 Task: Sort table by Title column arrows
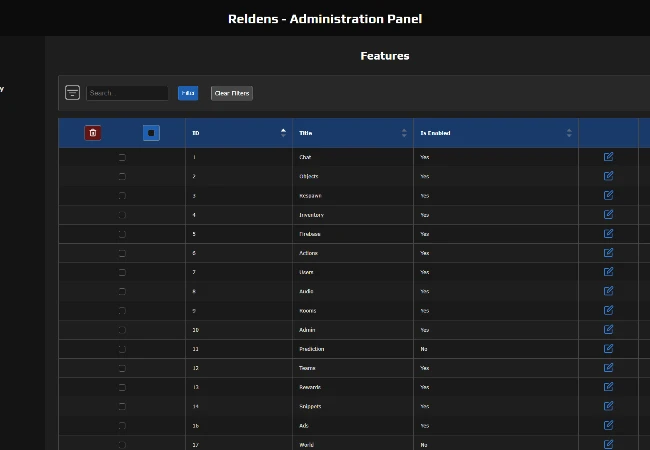tap(404, 133)
